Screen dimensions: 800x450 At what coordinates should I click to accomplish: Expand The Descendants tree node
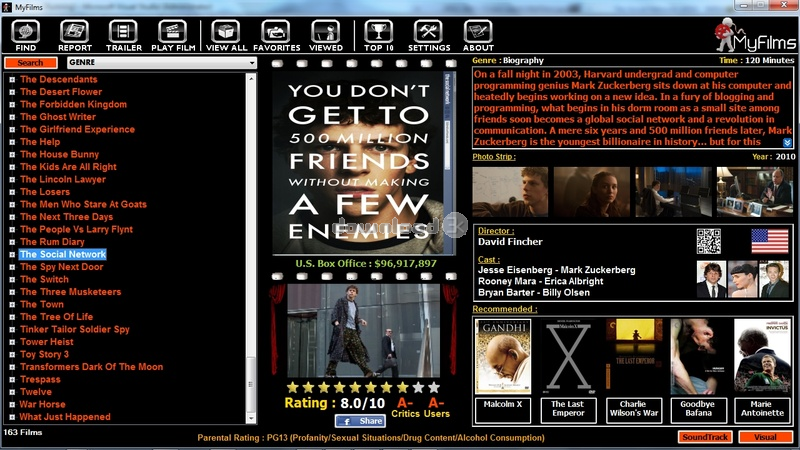(x=12, y=80)
